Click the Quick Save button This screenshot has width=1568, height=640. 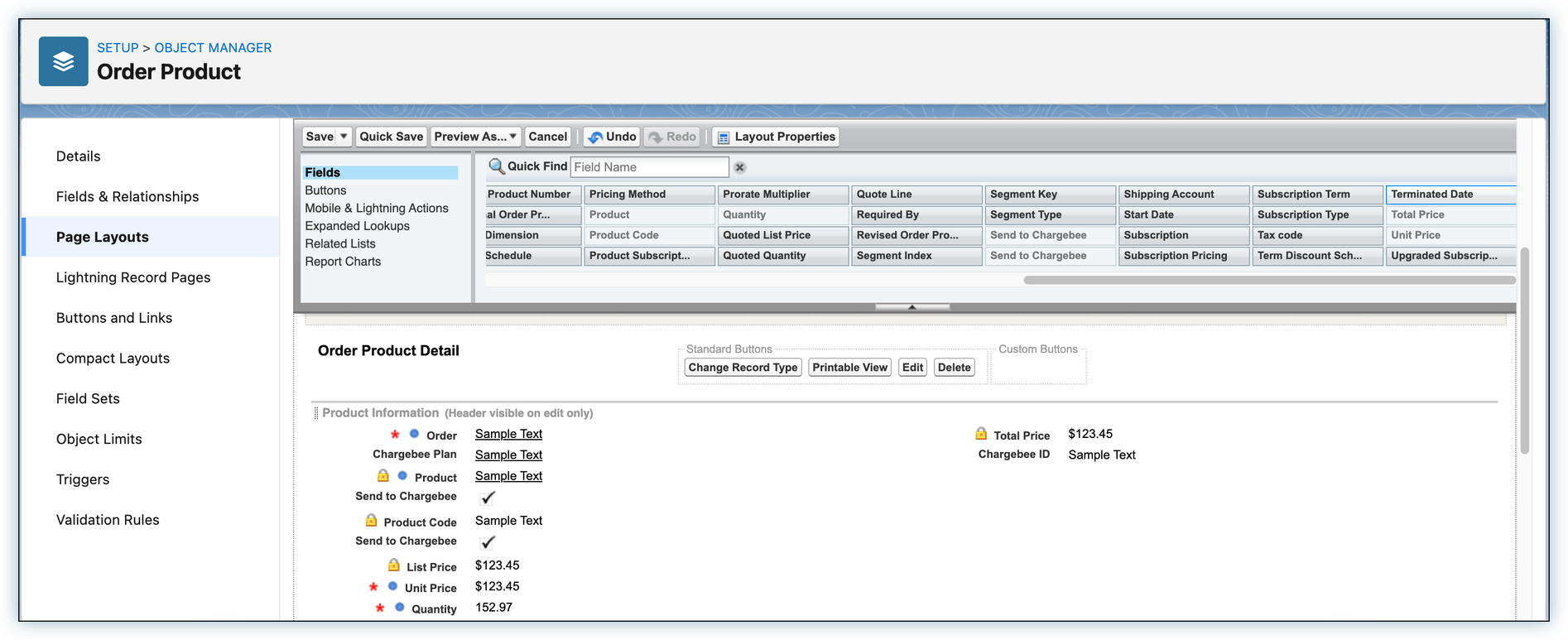(x=391, y=137)
